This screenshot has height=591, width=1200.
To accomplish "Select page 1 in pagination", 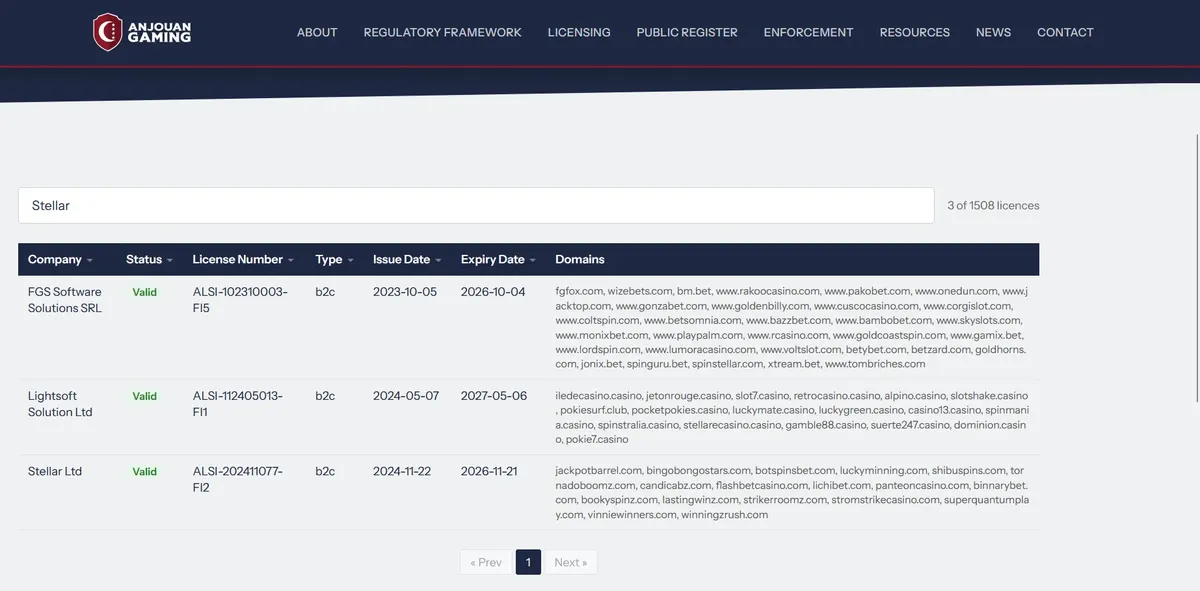I will (x=528, y=562).
